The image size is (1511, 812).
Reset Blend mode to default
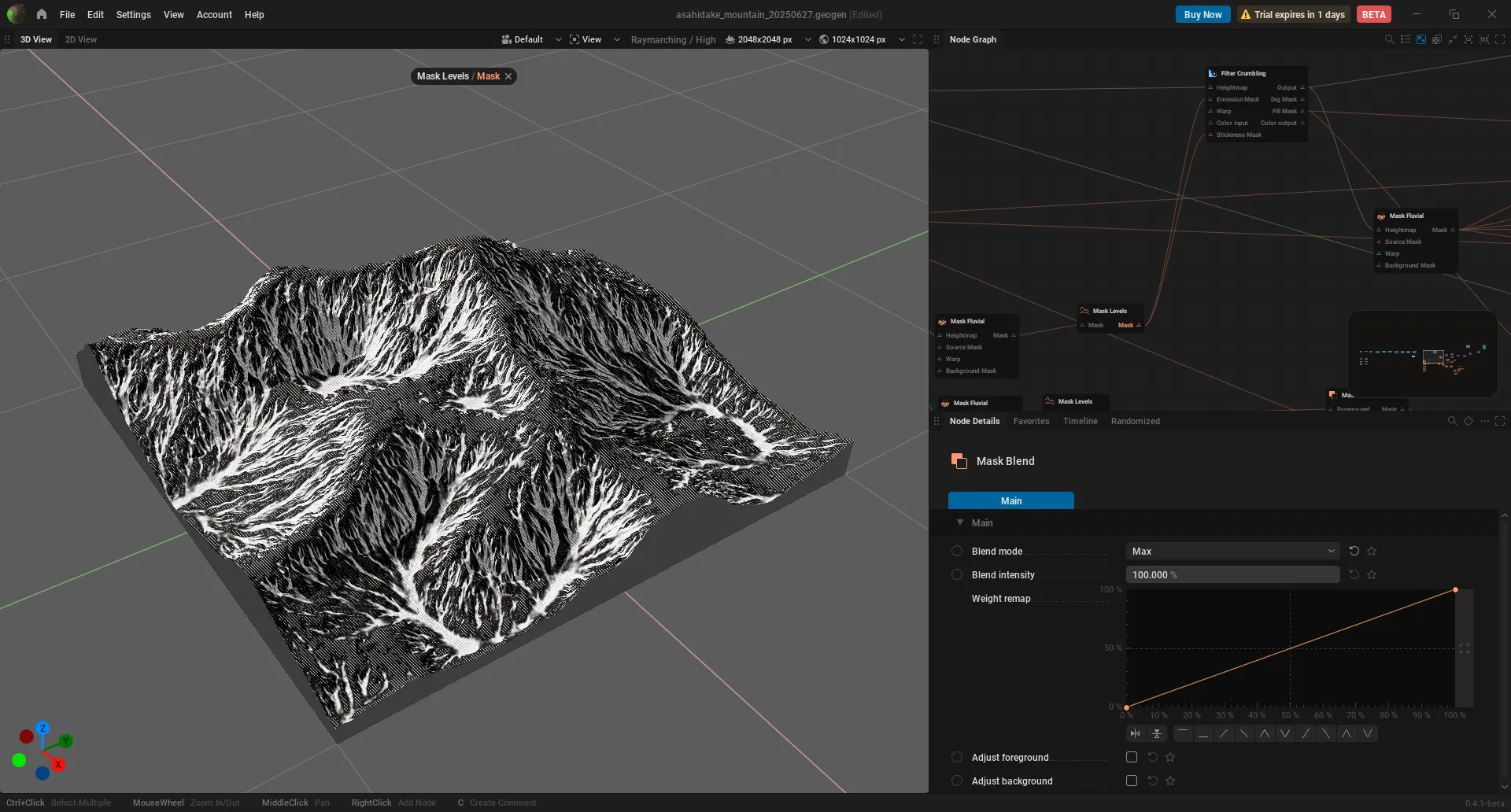1354,551
